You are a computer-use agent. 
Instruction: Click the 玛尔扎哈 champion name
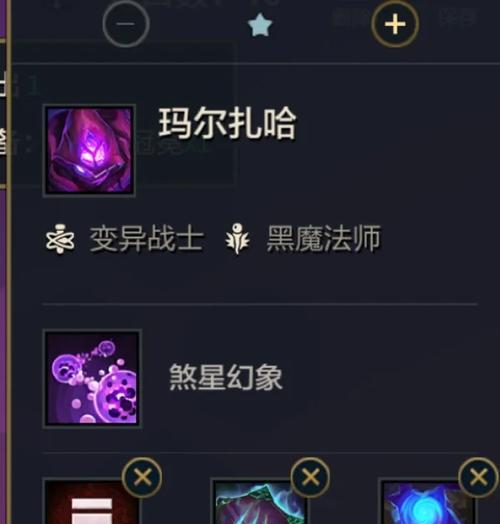coord(227,123)
